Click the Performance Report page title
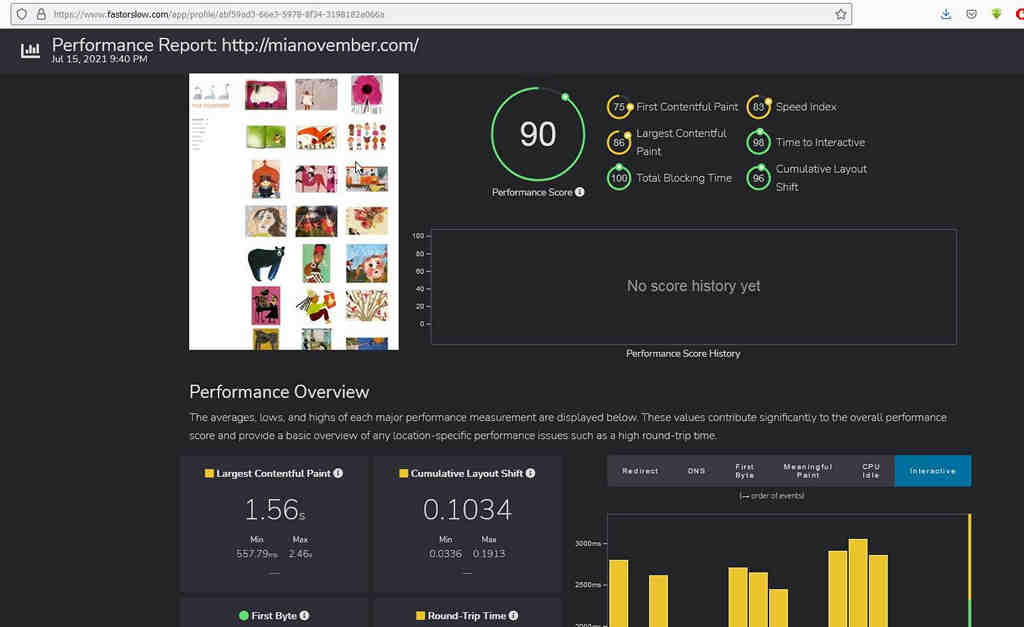1024x627 pixels. pyautogui.click(x=235, y=45)
